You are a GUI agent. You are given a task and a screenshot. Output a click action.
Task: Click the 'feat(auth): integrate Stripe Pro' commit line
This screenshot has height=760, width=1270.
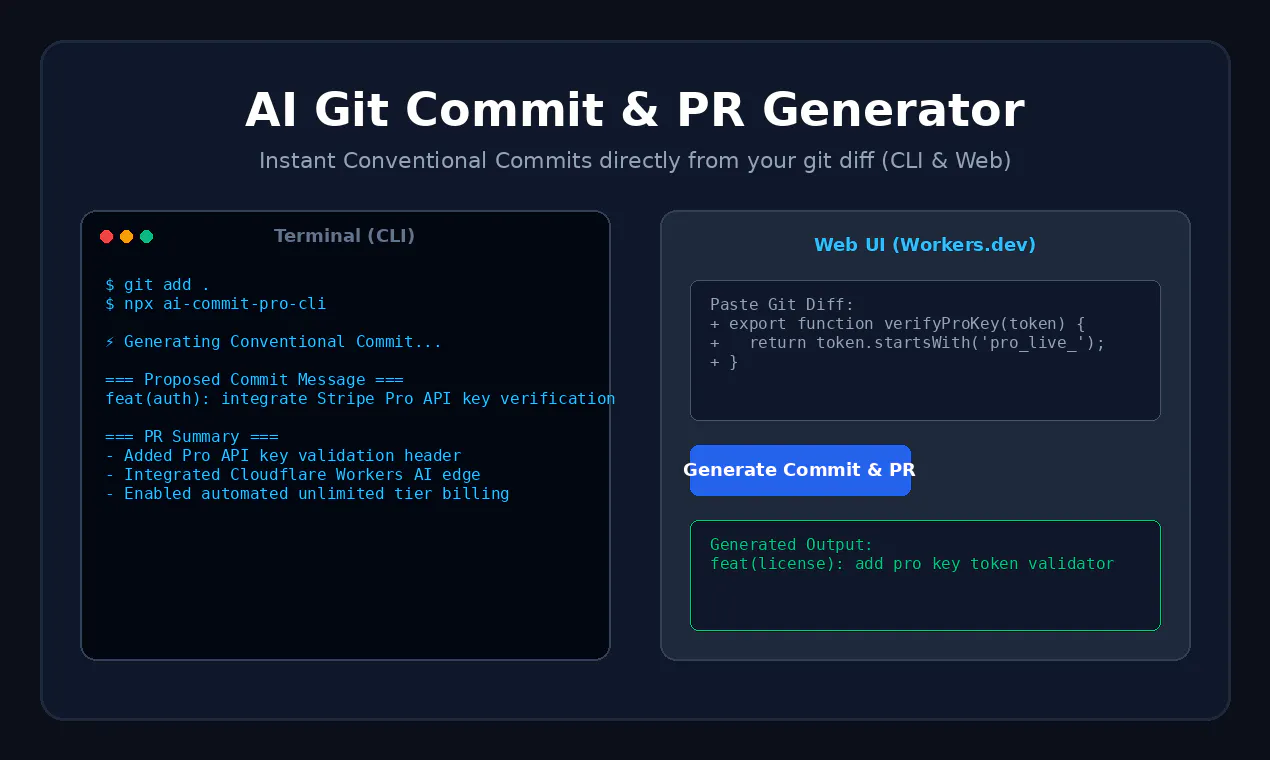[360, 399]
